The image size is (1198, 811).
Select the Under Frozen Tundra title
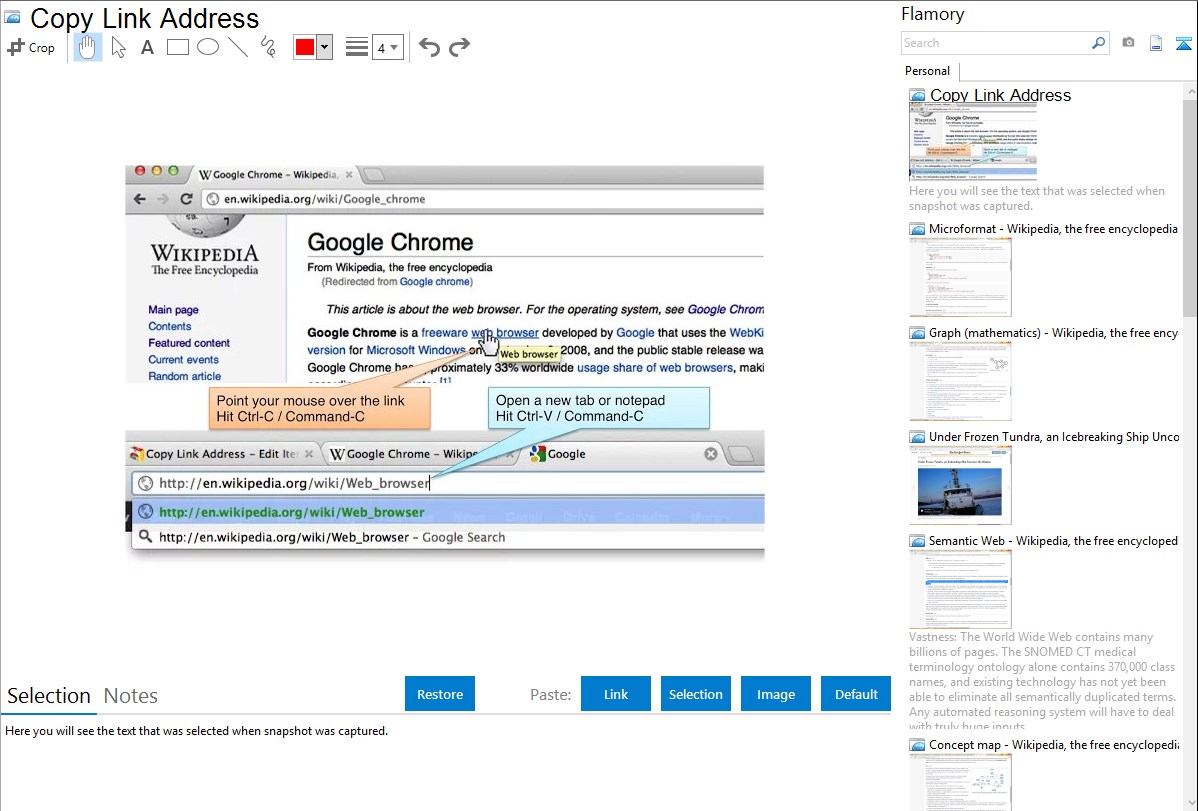(1054, 436)
